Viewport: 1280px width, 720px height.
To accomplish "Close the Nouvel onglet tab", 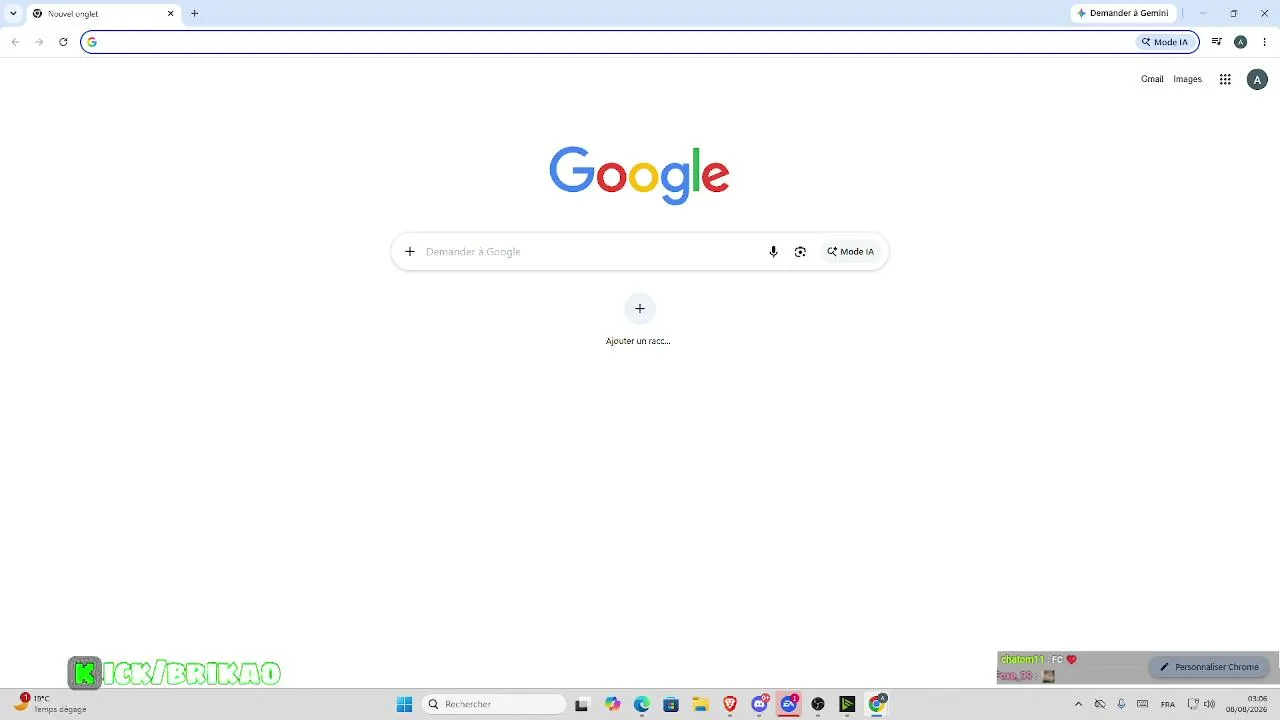I will 170,13.
